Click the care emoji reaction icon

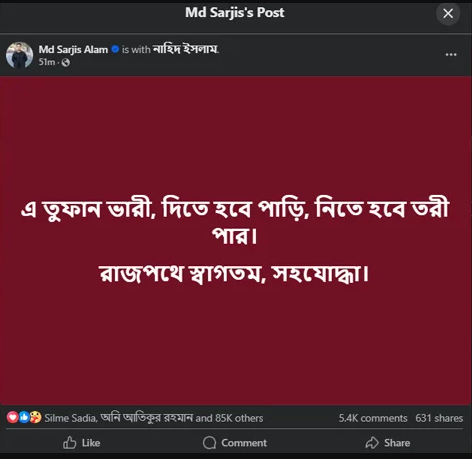tap(35, 417)
